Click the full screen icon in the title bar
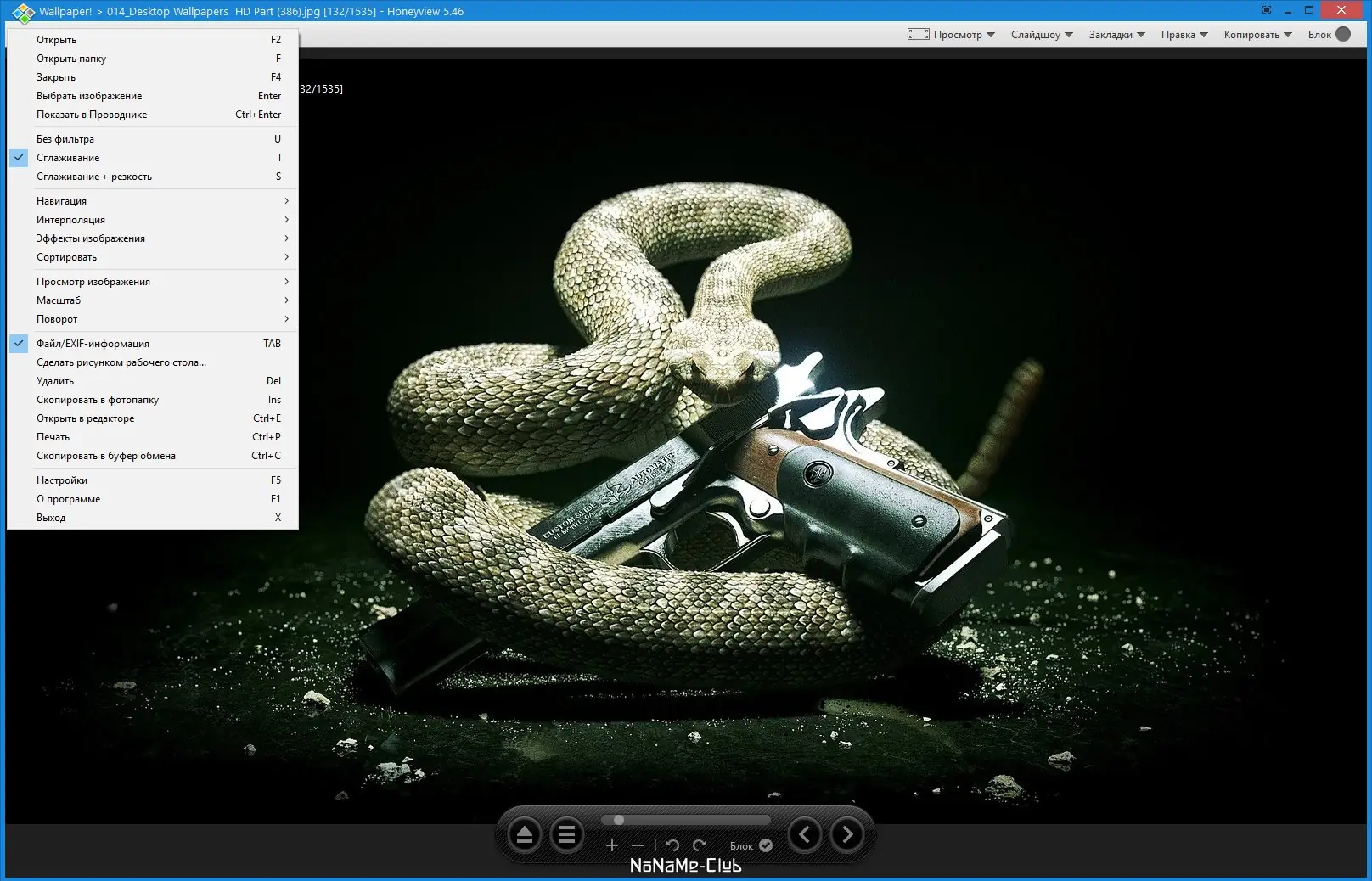This screenshot has height=881, width=1372. 1267,10
